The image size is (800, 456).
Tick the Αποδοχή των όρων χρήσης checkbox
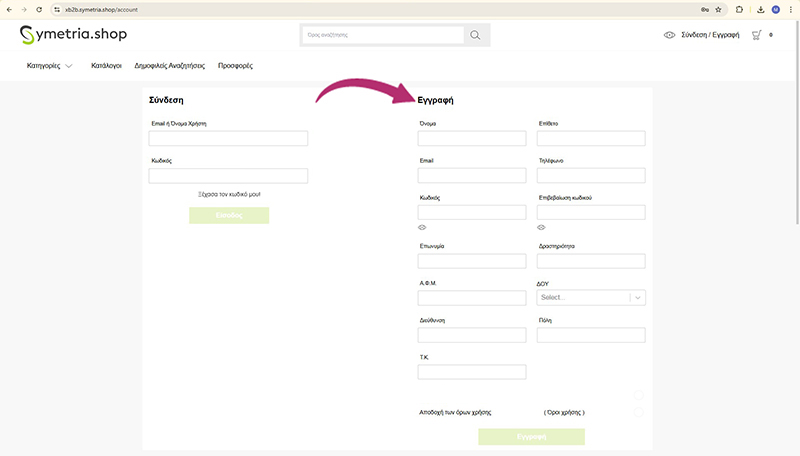(x=638, y=411)
